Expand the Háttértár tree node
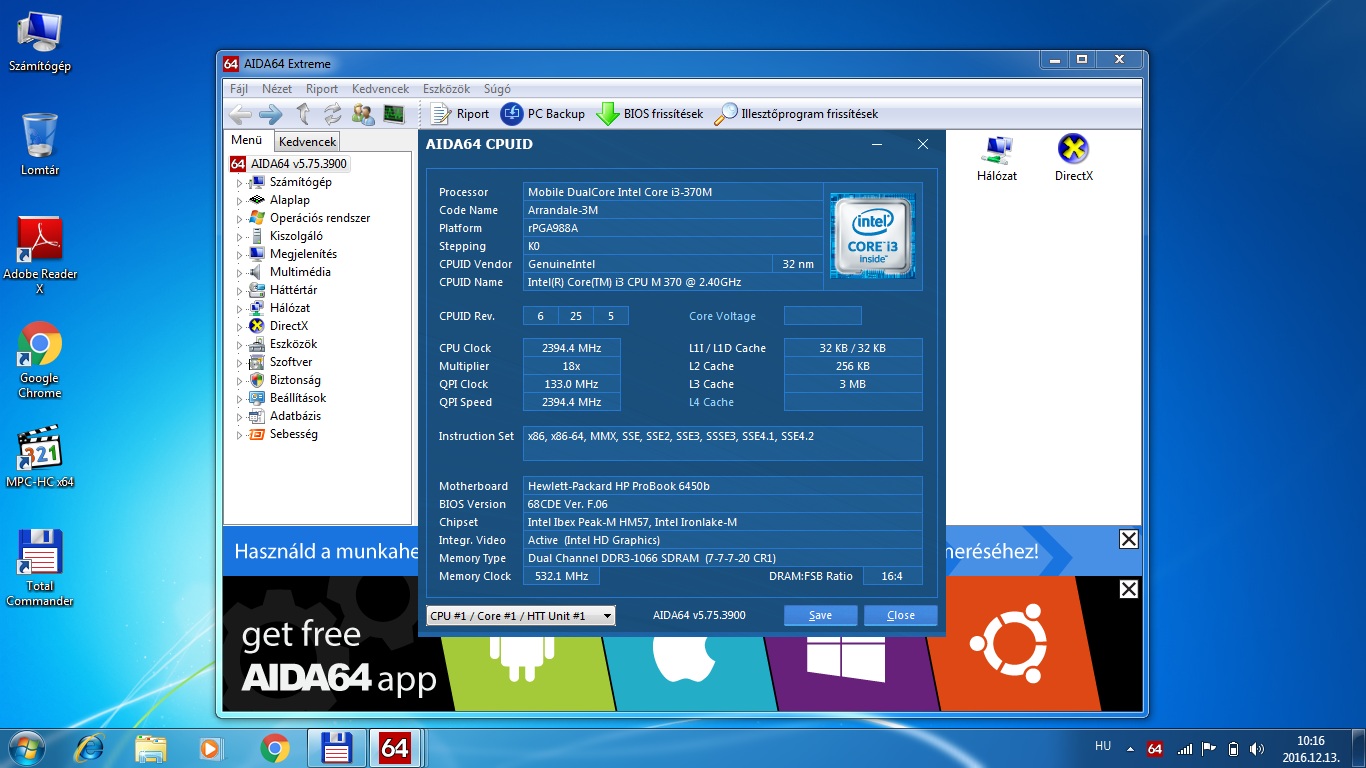The height and width of the screenshot is (768, 1366). (x=239, y=291)
